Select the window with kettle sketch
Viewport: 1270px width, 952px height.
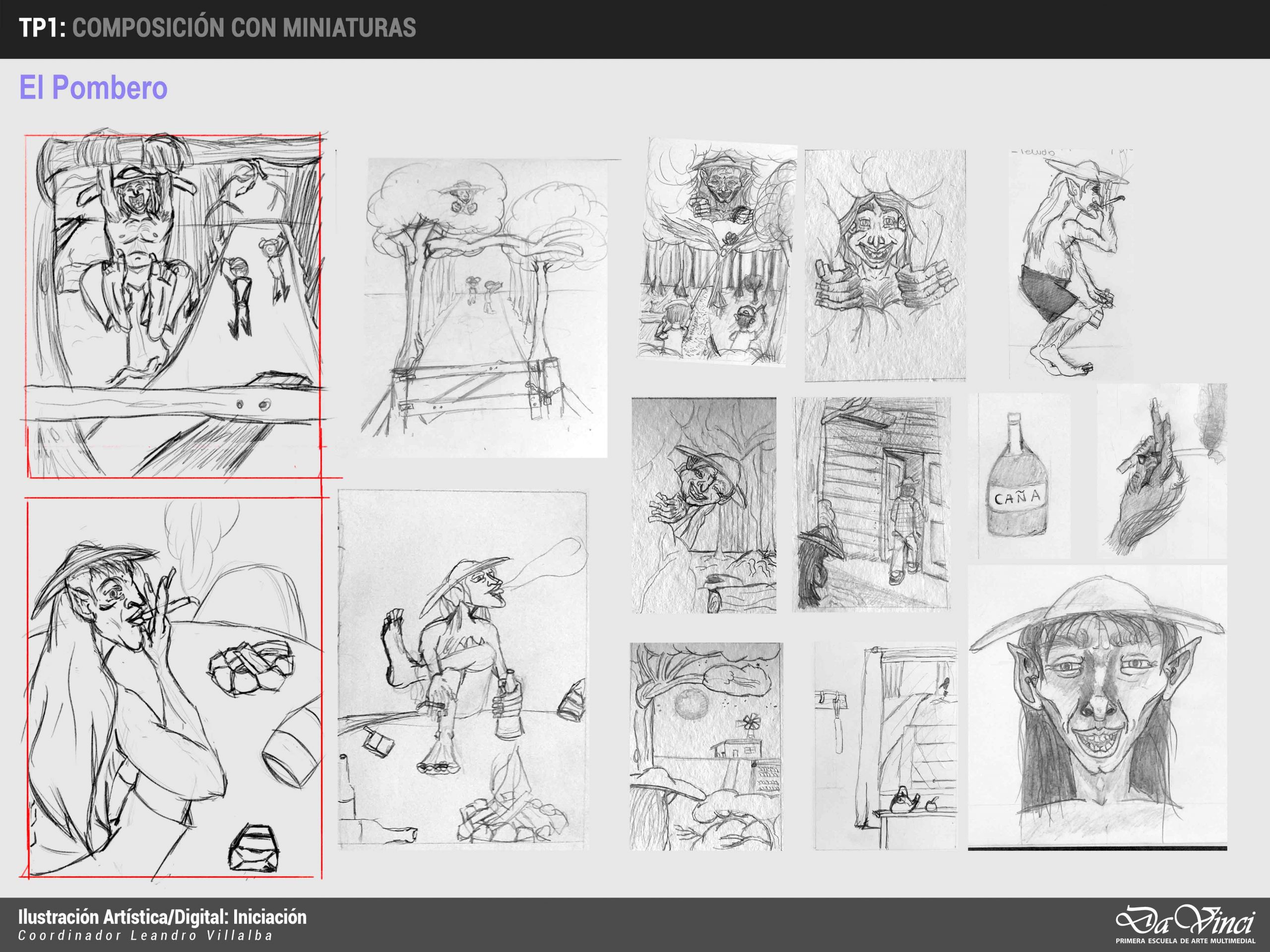click(x=886, y=745)
